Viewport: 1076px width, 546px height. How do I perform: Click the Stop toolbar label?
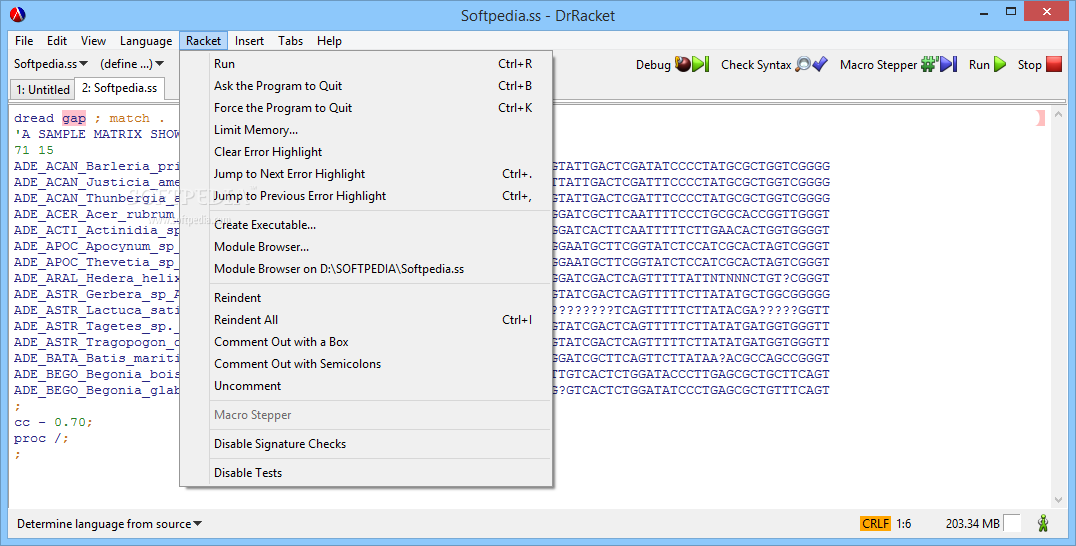point(1029,64)
